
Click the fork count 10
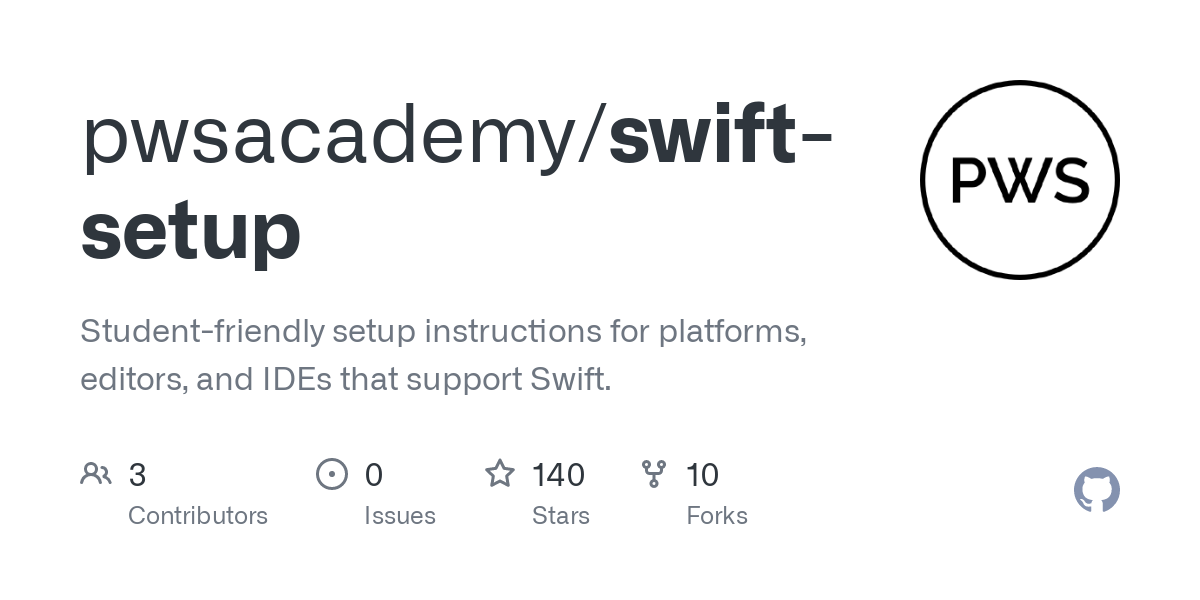click(703, 475)
